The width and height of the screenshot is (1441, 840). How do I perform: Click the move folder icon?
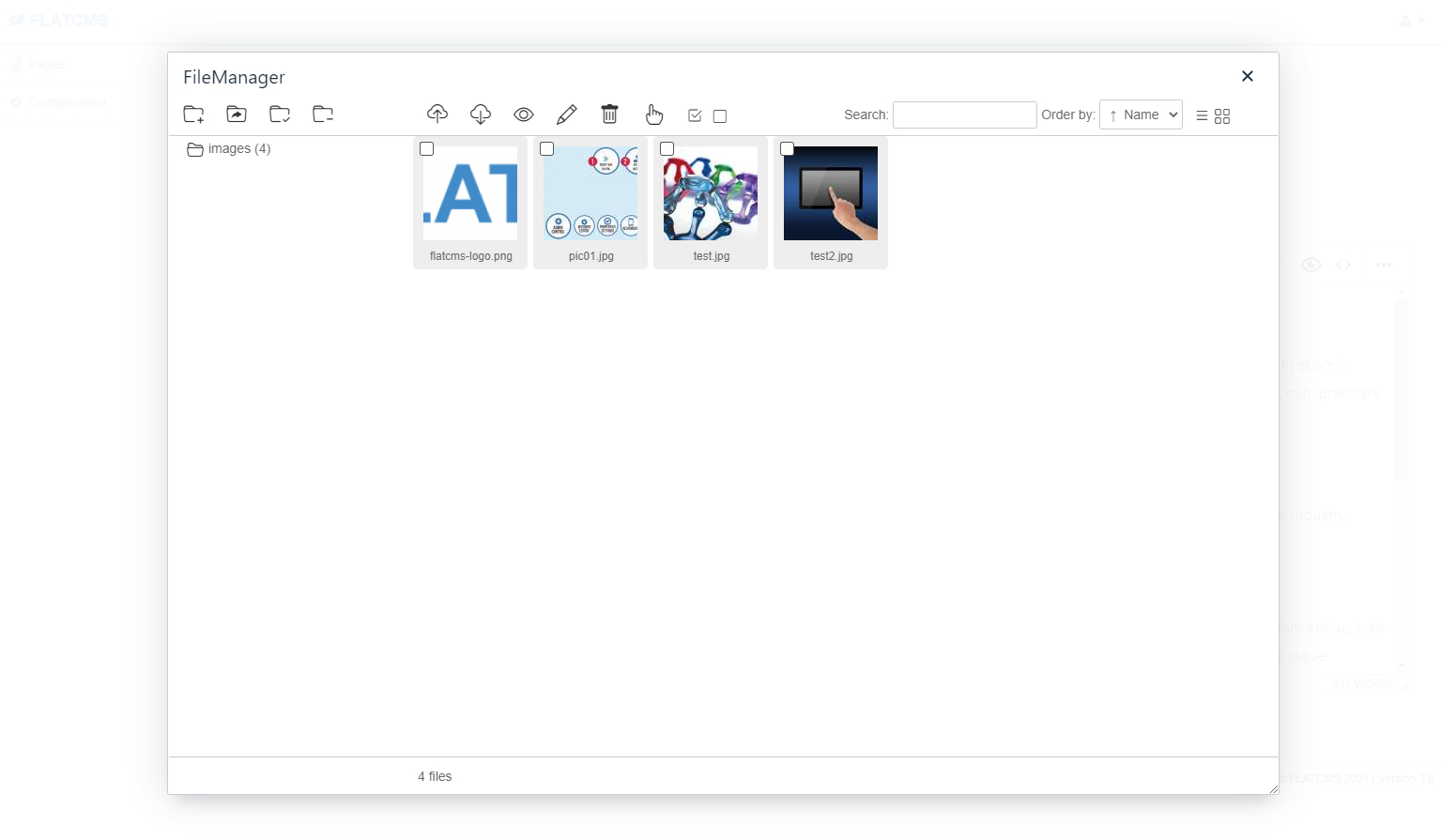click(x=237, y=115)
